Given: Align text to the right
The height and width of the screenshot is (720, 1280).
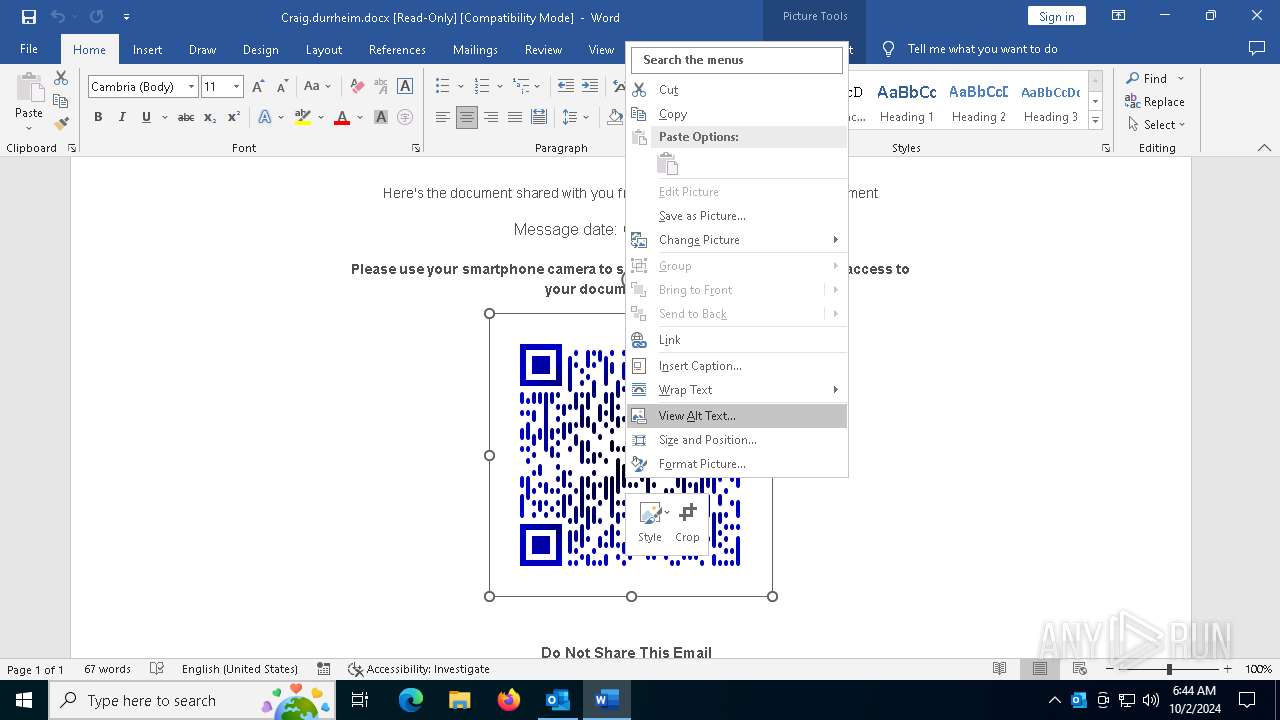Looking at the screenshot, I should 491,117.
